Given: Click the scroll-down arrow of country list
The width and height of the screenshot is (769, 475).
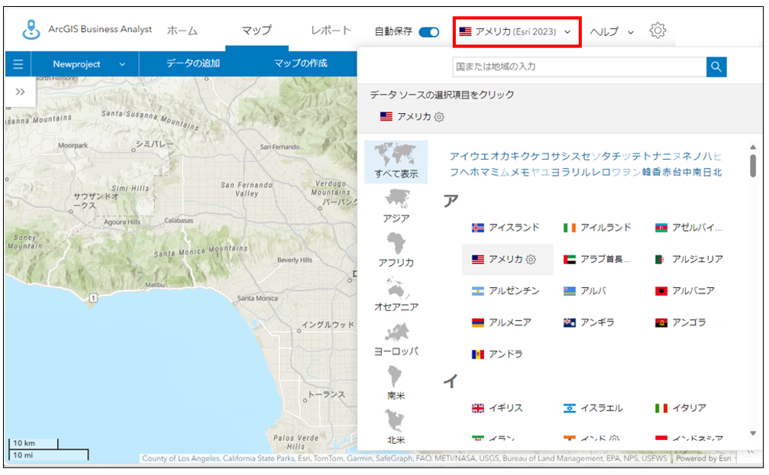Looking at the screenshot, I should (753, 433).
